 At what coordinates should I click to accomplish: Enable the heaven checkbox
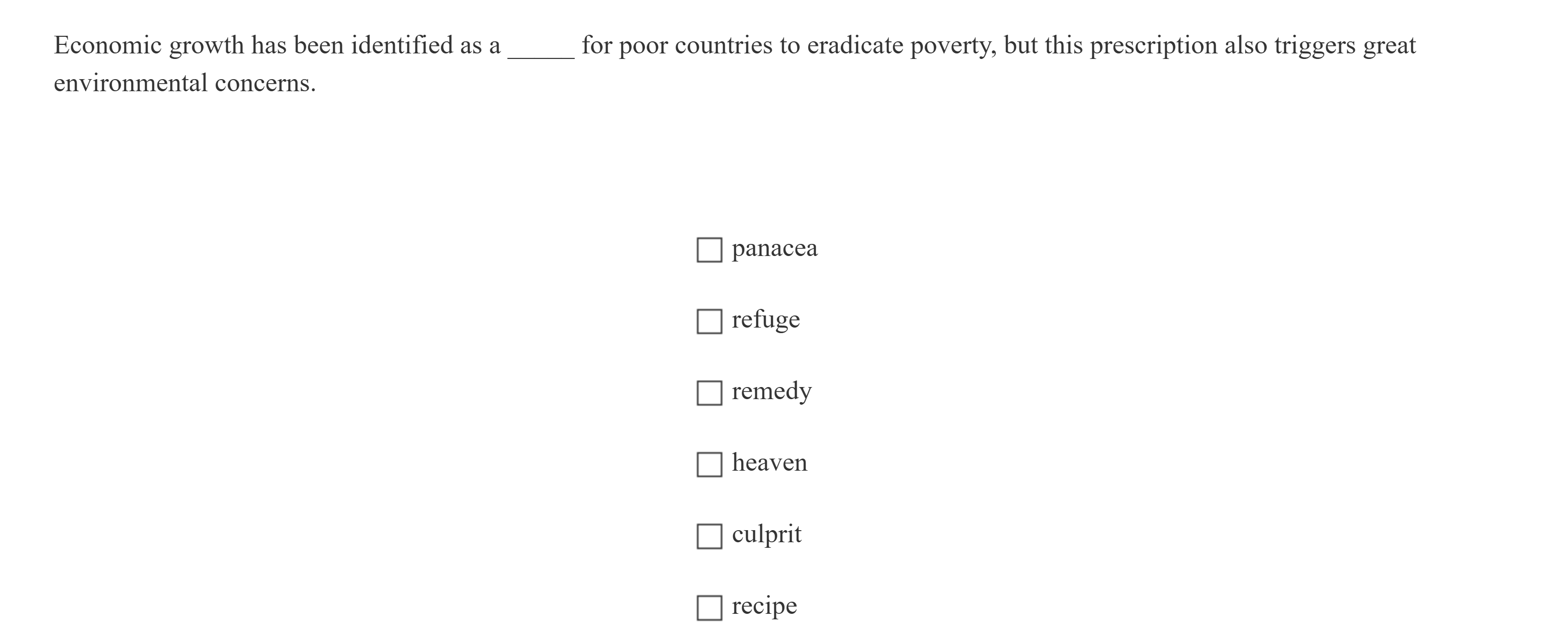(709, 465)
